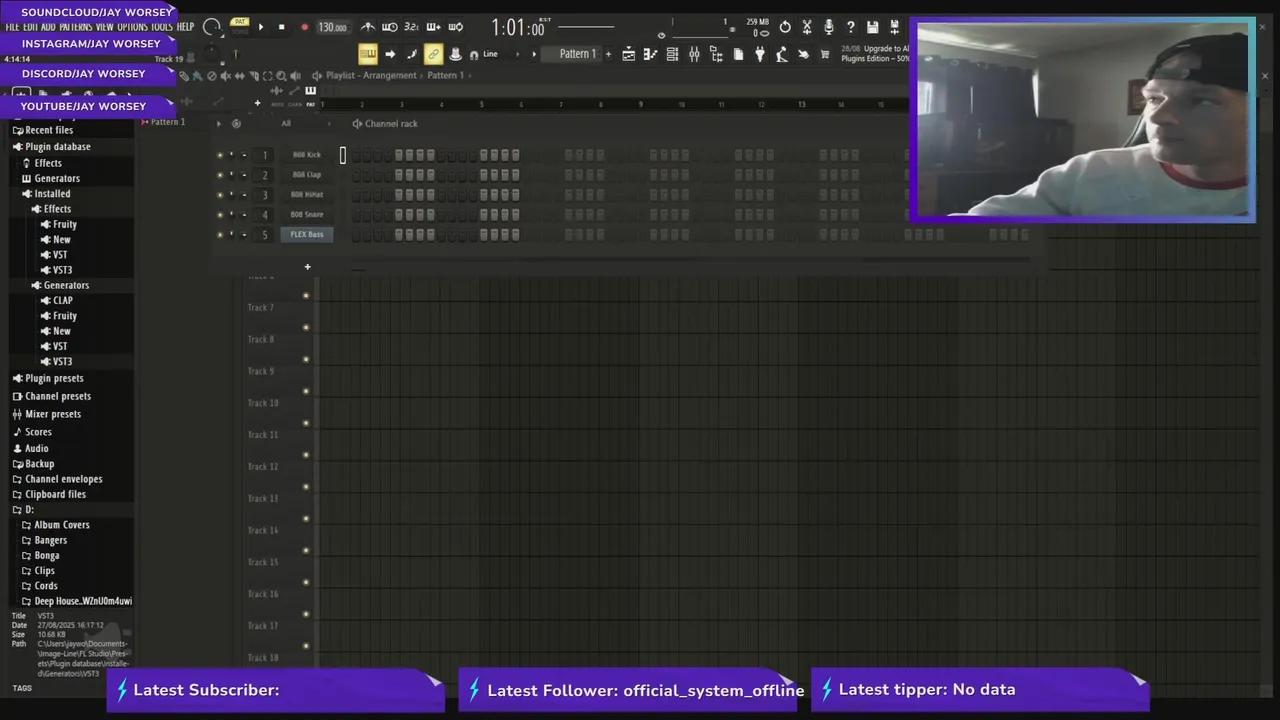Open the Mixer window icon
Viewport: 1280px width, 720px height.
(694, 54)
